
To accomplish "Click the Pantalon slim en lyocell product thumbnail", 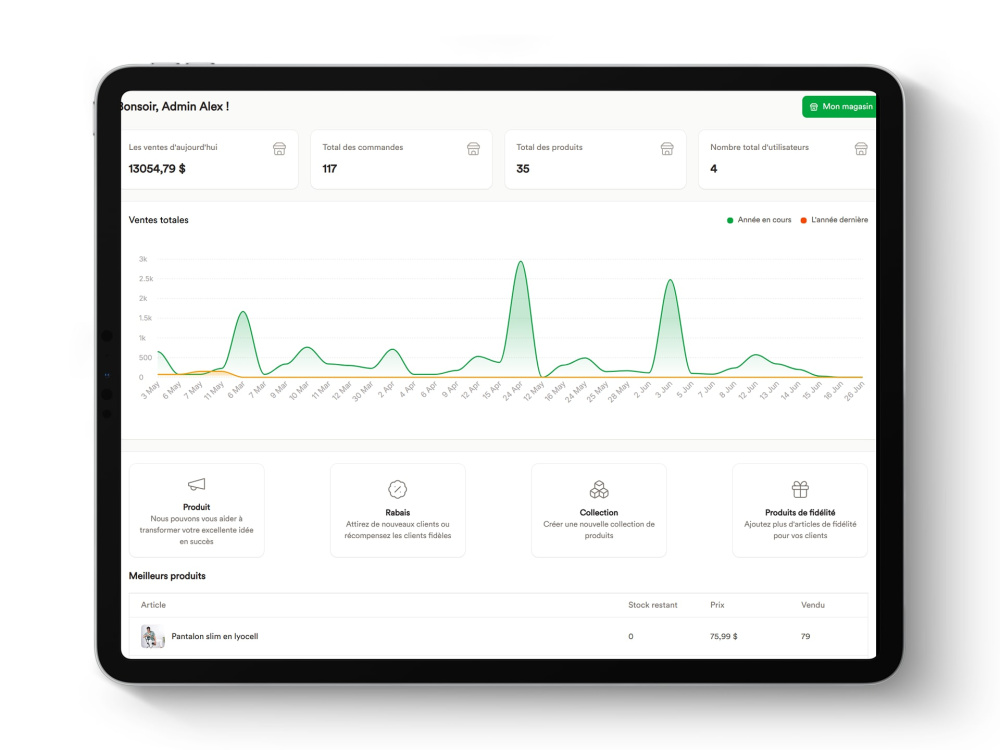I will click(152, 636).
